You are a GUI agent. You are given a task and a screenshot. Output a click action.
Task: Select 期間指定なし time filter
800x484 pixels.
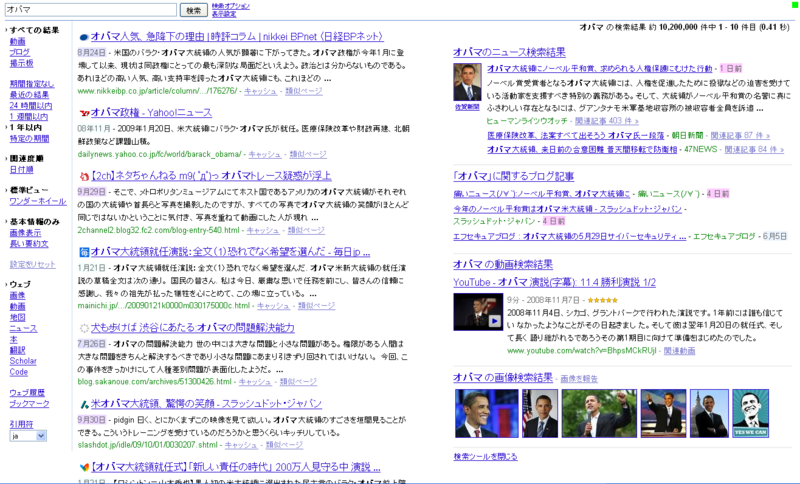coord(32,84)
